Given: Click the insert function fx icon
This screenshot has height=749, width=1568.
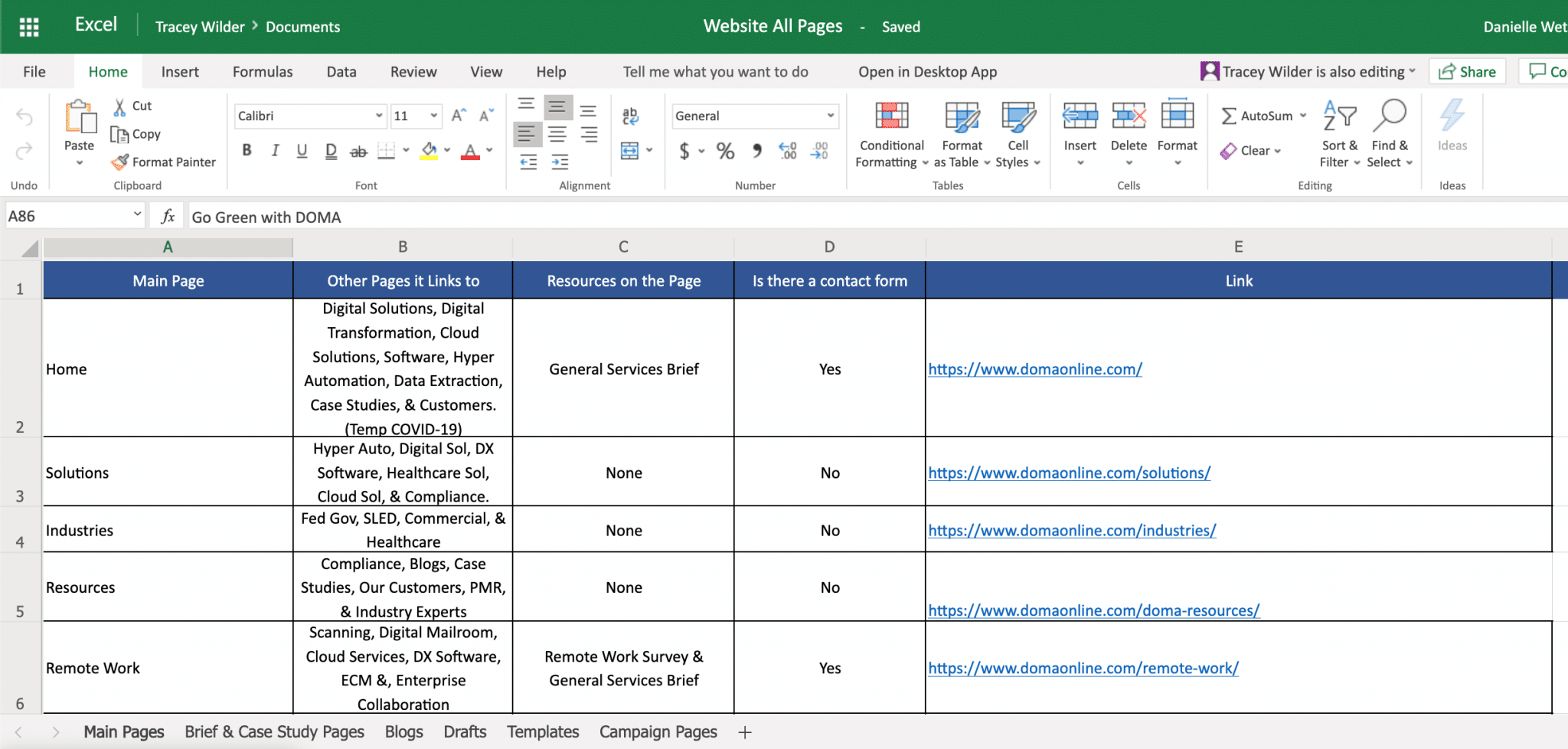Looking at the screenshot, I should tap(168, 217).
